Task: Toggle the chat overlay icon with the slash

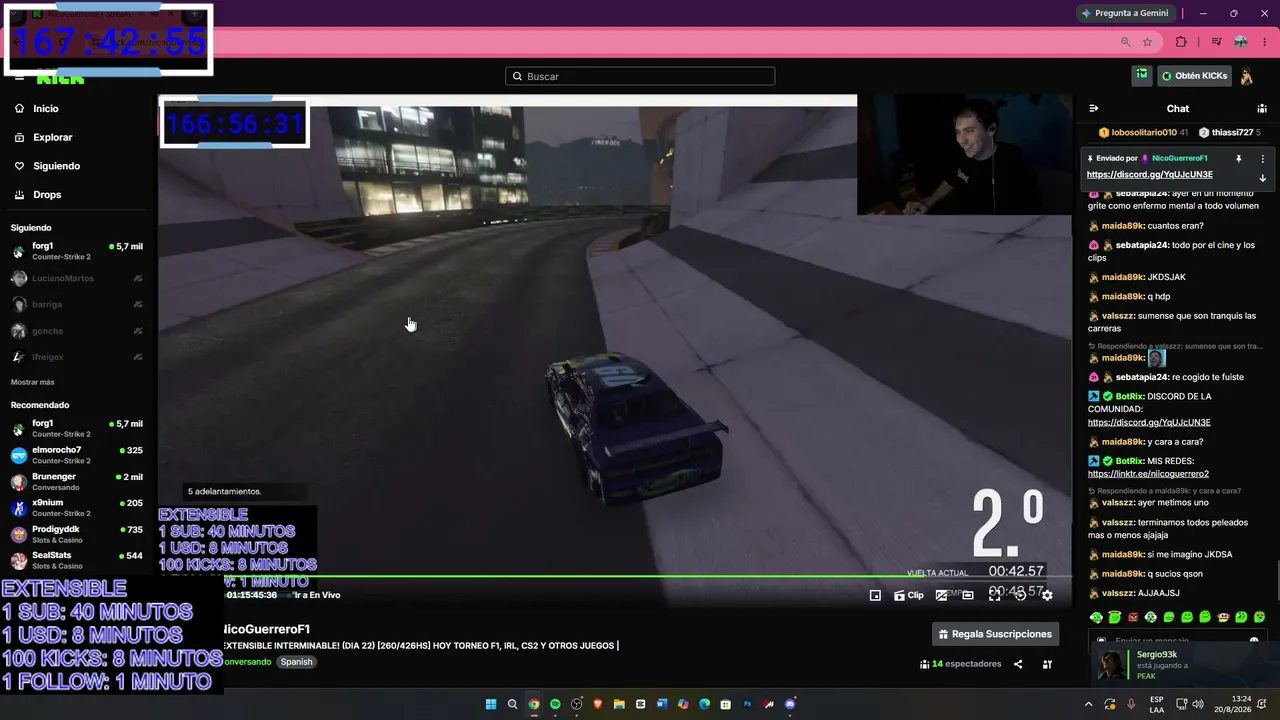Action: click(x=941, y=595)
